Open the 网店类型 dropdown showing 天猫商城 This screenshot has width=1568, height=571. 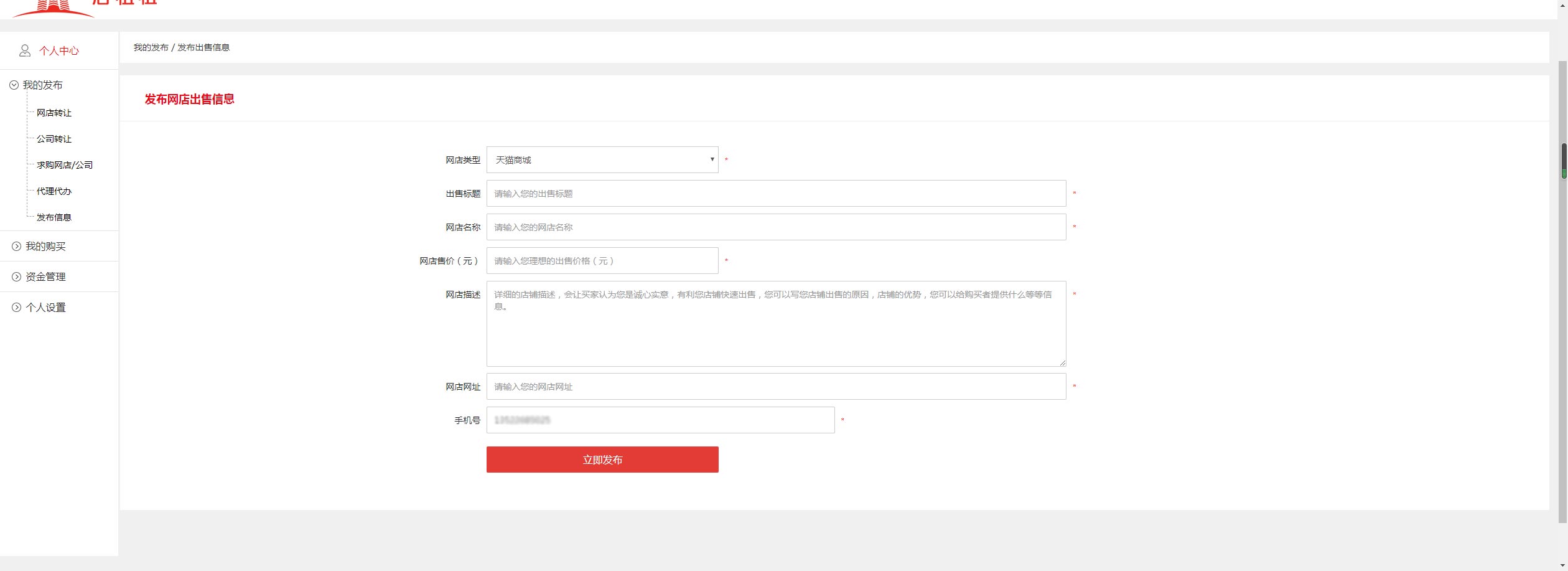[602, 160]
